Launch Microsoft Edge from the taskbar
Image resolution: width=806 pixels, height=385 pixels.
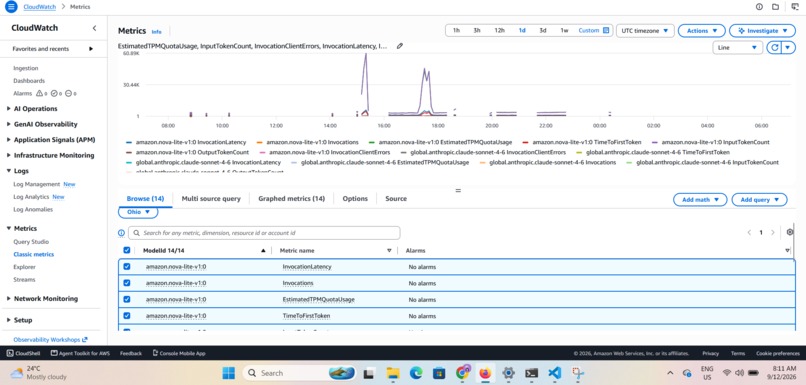point(416,373)
